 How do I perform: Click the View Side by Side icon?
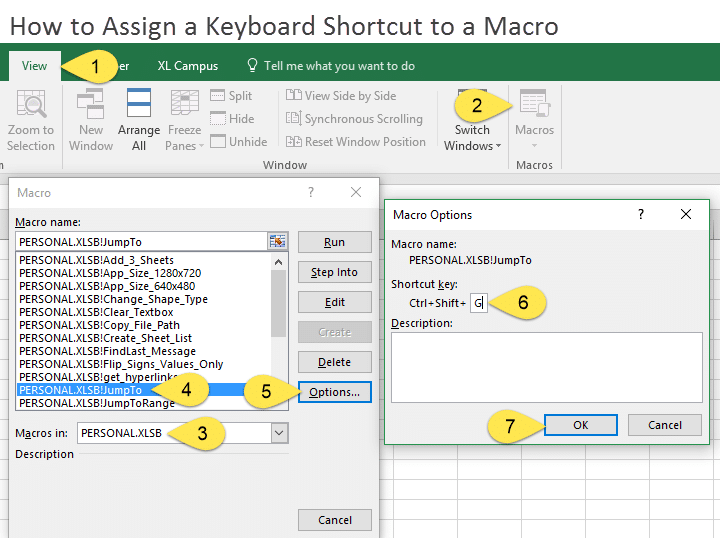(294, 96)
